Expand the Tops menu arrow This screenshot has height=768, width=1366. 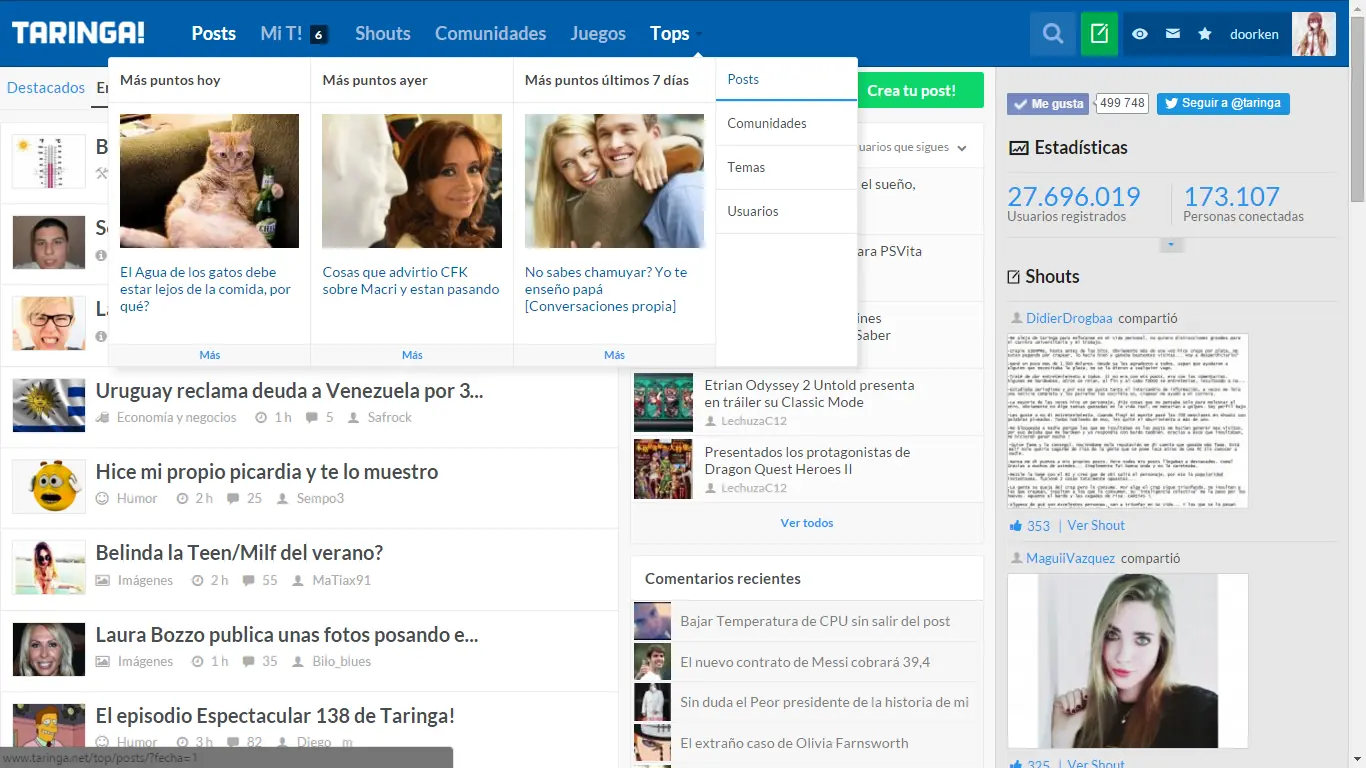pyautogui.click(x=700, y=34)
